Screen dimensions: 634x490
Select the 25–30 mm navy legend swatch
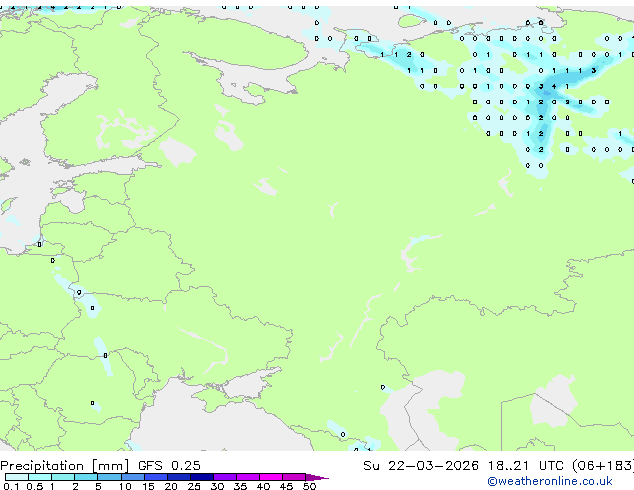(x=201, y=477)
